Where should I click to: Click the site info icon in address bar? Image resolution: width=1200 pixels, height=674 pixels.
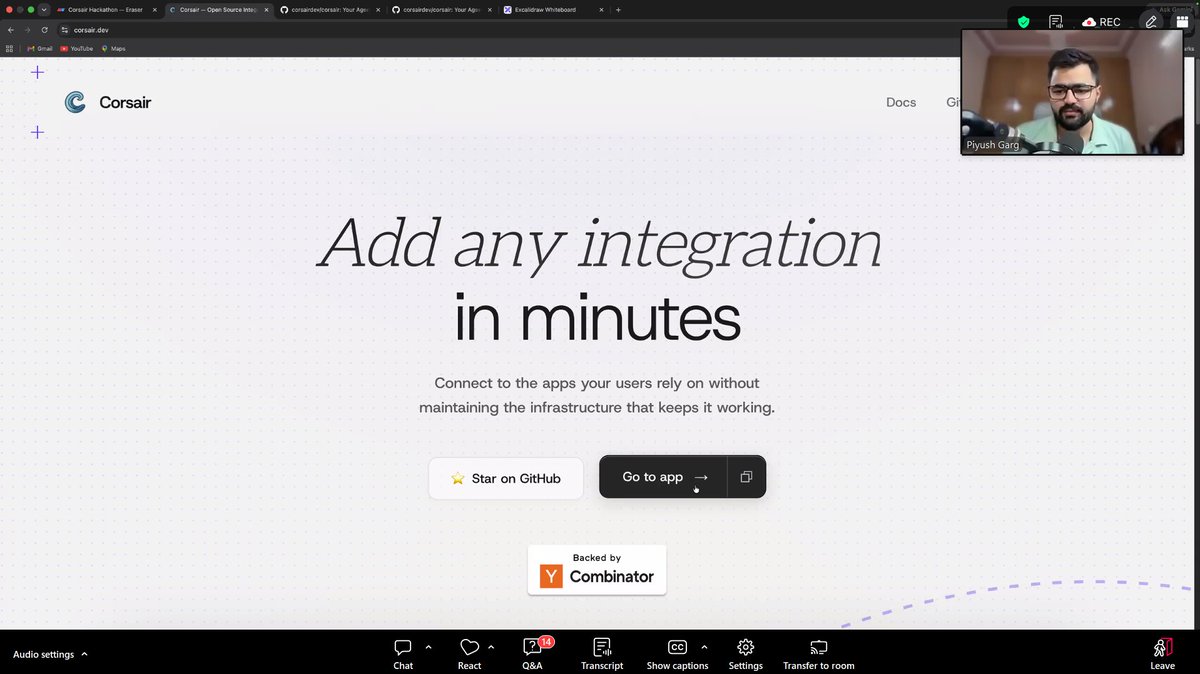point(64,30)
